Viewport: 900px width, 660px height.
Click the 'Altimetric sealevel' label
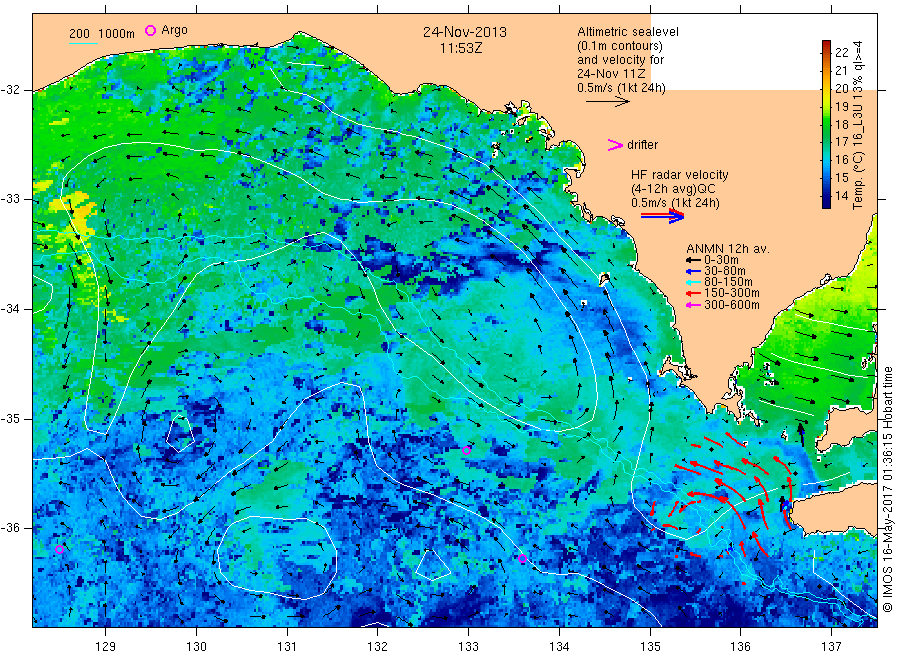click(628, 32)
